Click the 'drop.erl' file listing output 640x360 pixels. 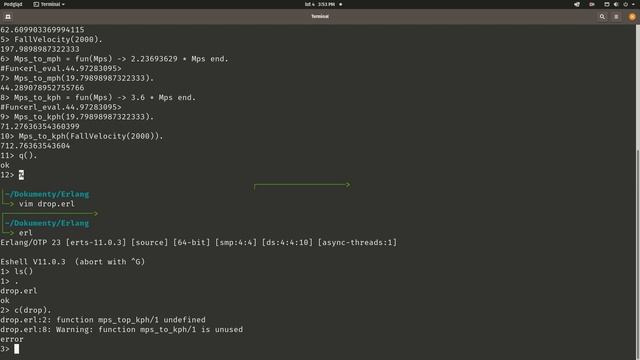[19, 291]
